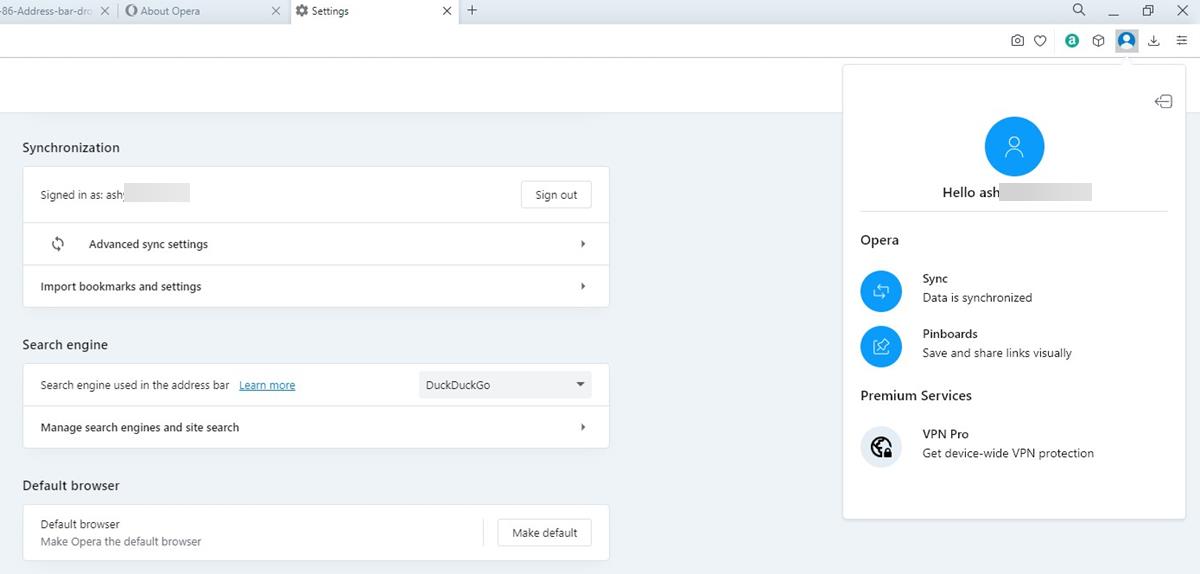Click the Sync circular icon in account panel
Image resolution: width=1200 pixels, height=574 pixels.
click(881, 291)
